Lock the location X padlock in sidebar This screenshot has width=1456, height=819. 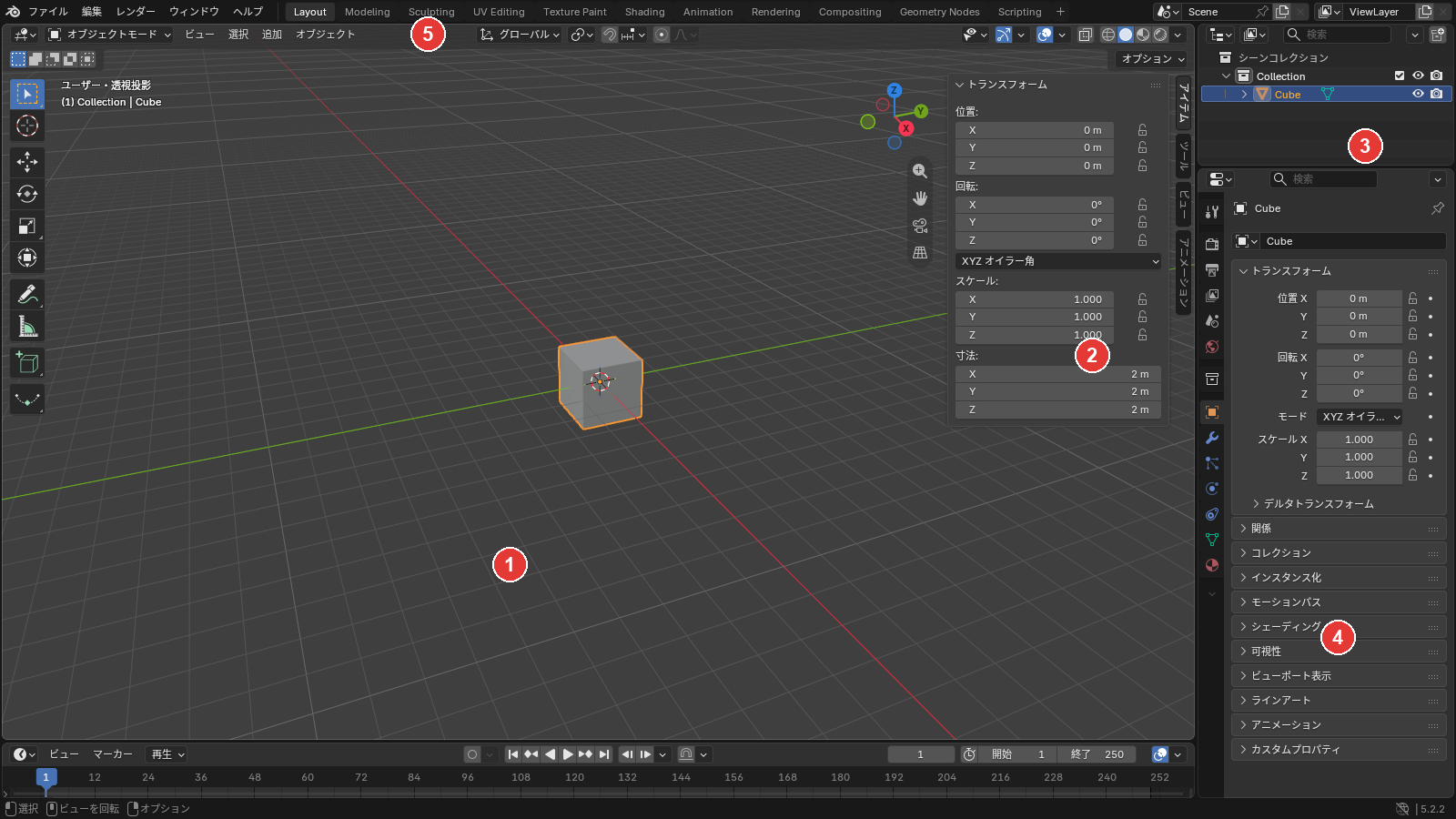click(1142, 130)
